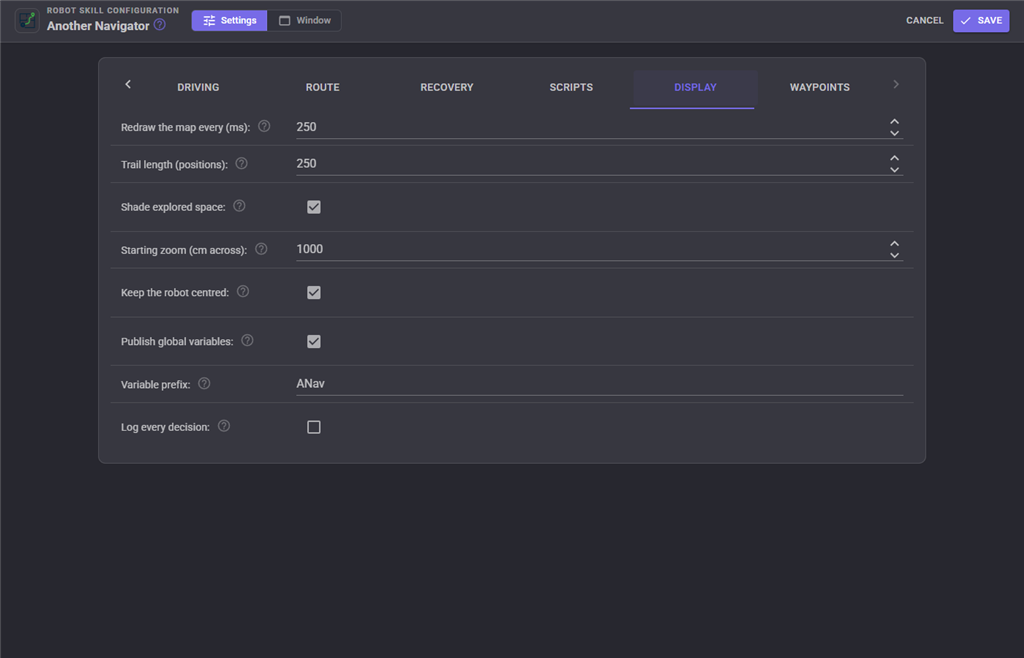Decrease Redraw the map value with down arrow
The image size is (1024, 658).
point(895,133)
